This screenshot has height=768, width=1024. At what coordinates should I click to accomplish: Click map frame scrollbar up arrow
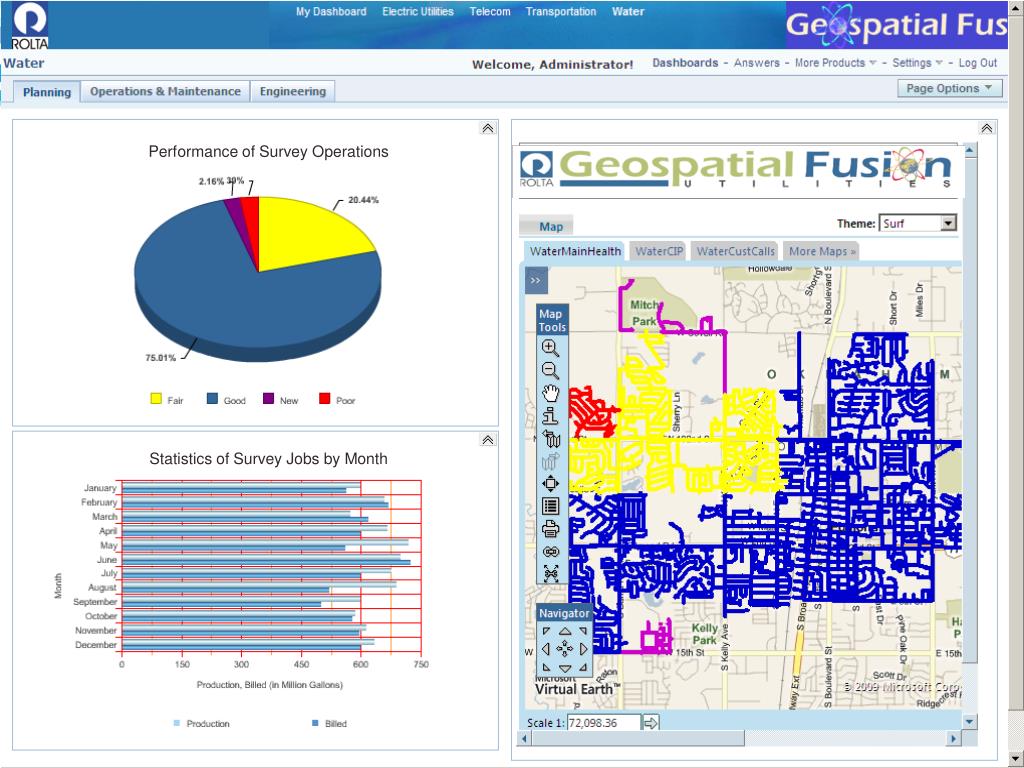point(970,151)
